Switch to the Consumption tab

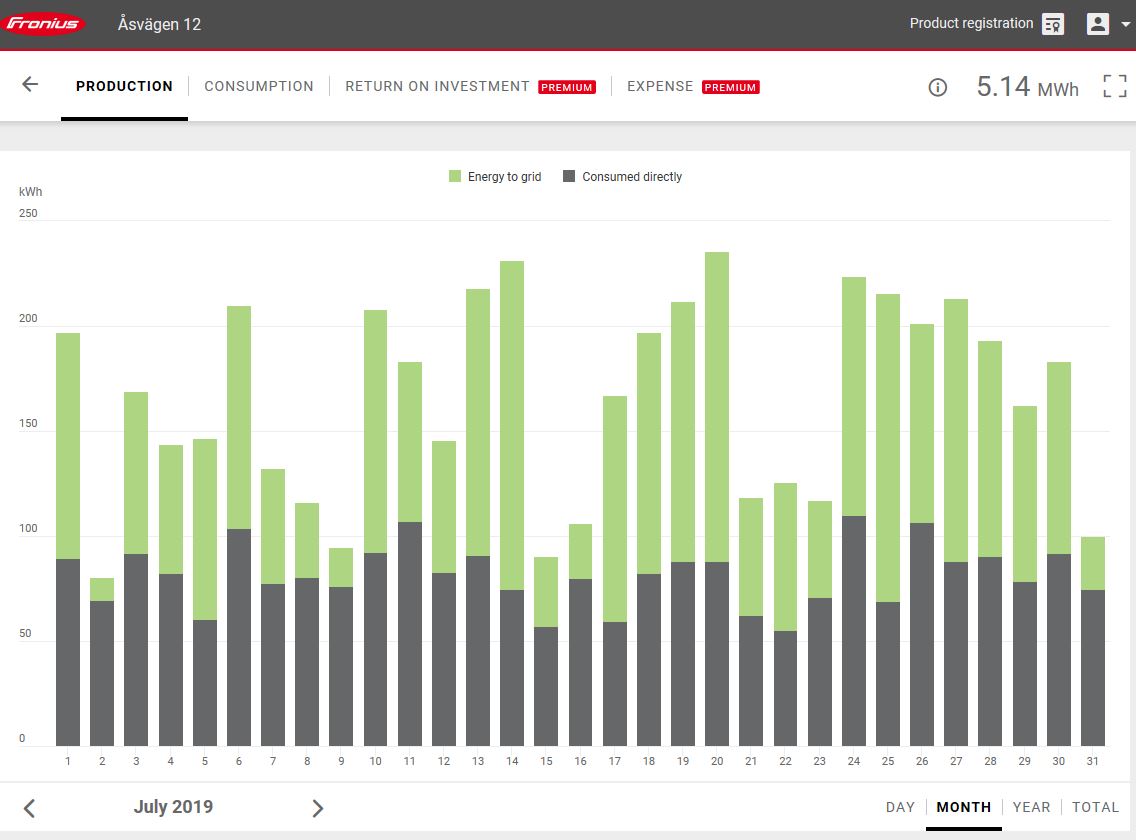click(x=259, y=87)
